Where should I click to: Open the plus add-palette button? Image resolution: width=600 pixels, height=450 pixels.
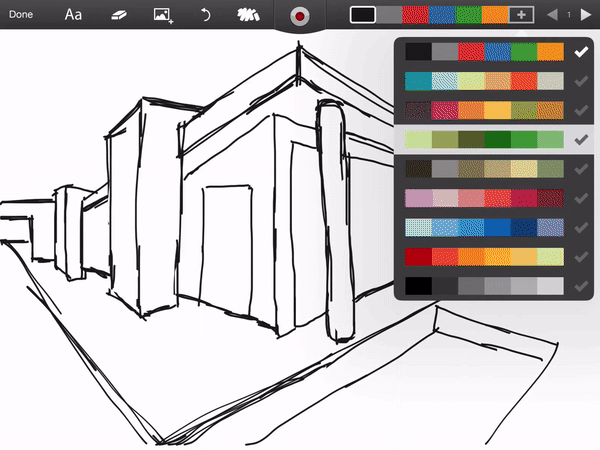point(521,15)
